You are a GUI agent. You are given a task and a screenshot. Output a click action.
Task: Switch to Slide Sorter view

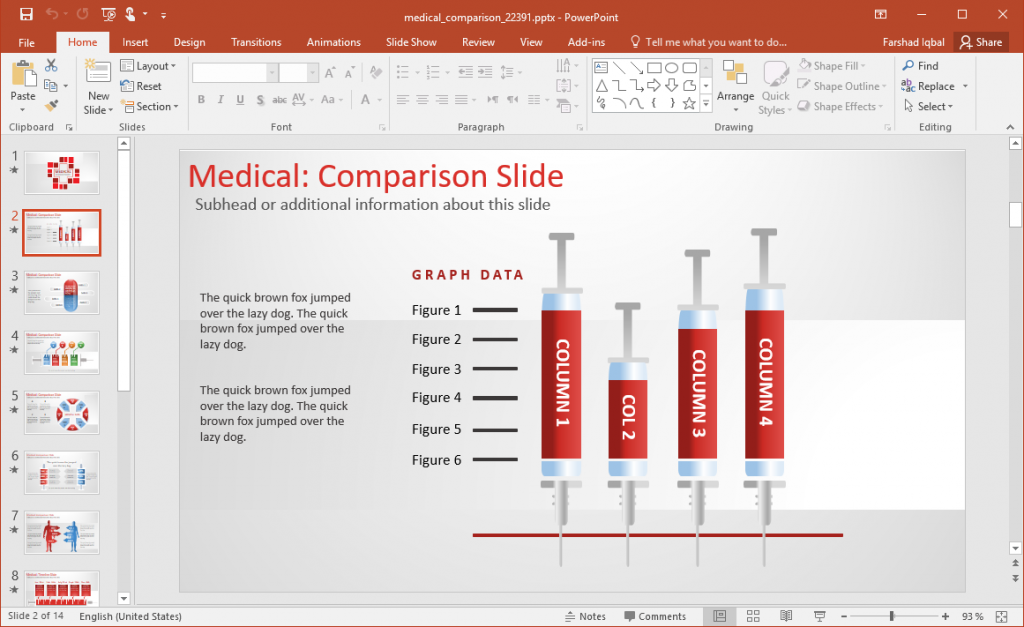pyautogui.click(x=753, y=616)
